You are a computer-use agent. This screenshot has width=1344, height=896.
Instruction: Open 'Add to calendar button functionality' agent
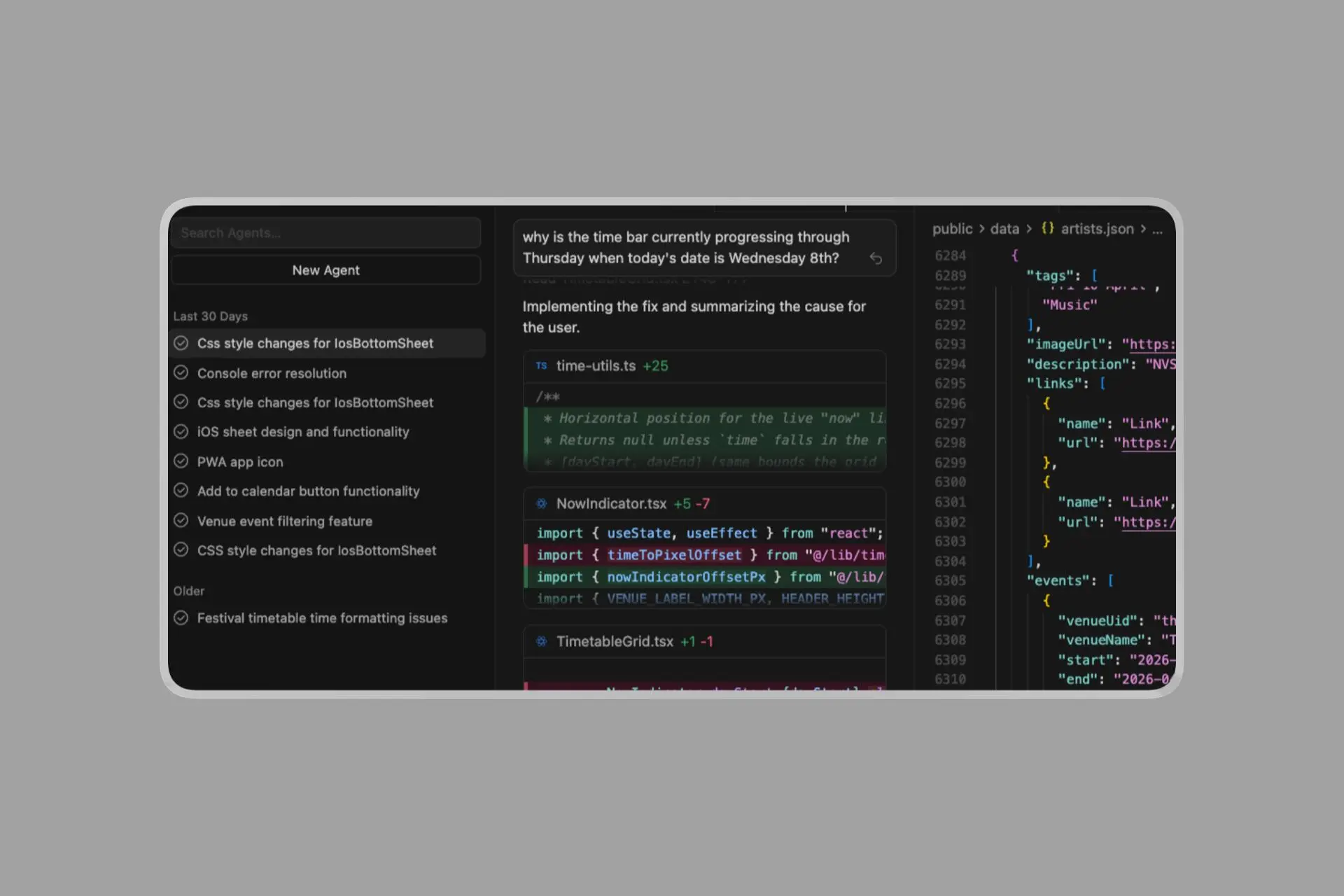pyautogui.click(x=327, y=491)
